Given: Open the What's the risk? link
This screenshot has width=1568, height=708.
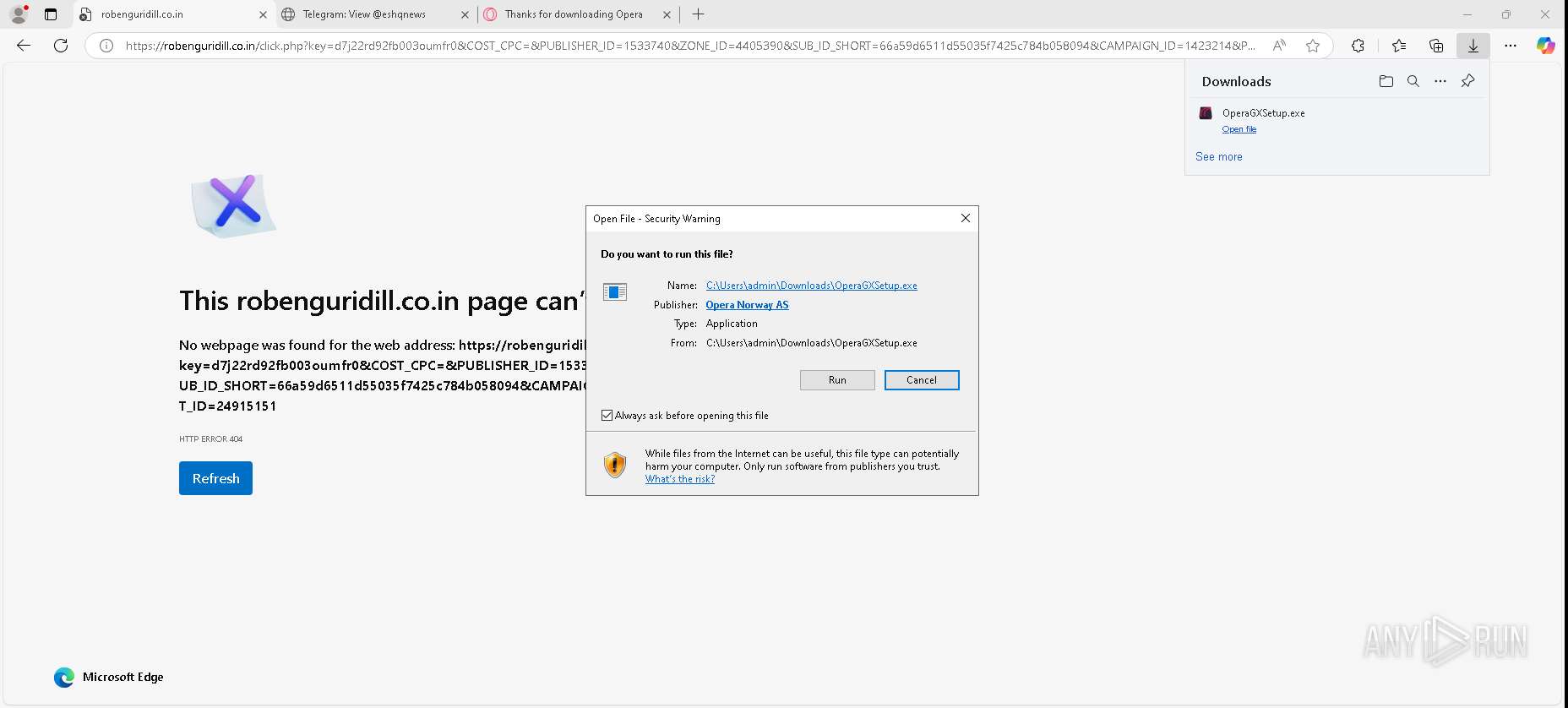Looking at the screenshot, I should [680, 479].
